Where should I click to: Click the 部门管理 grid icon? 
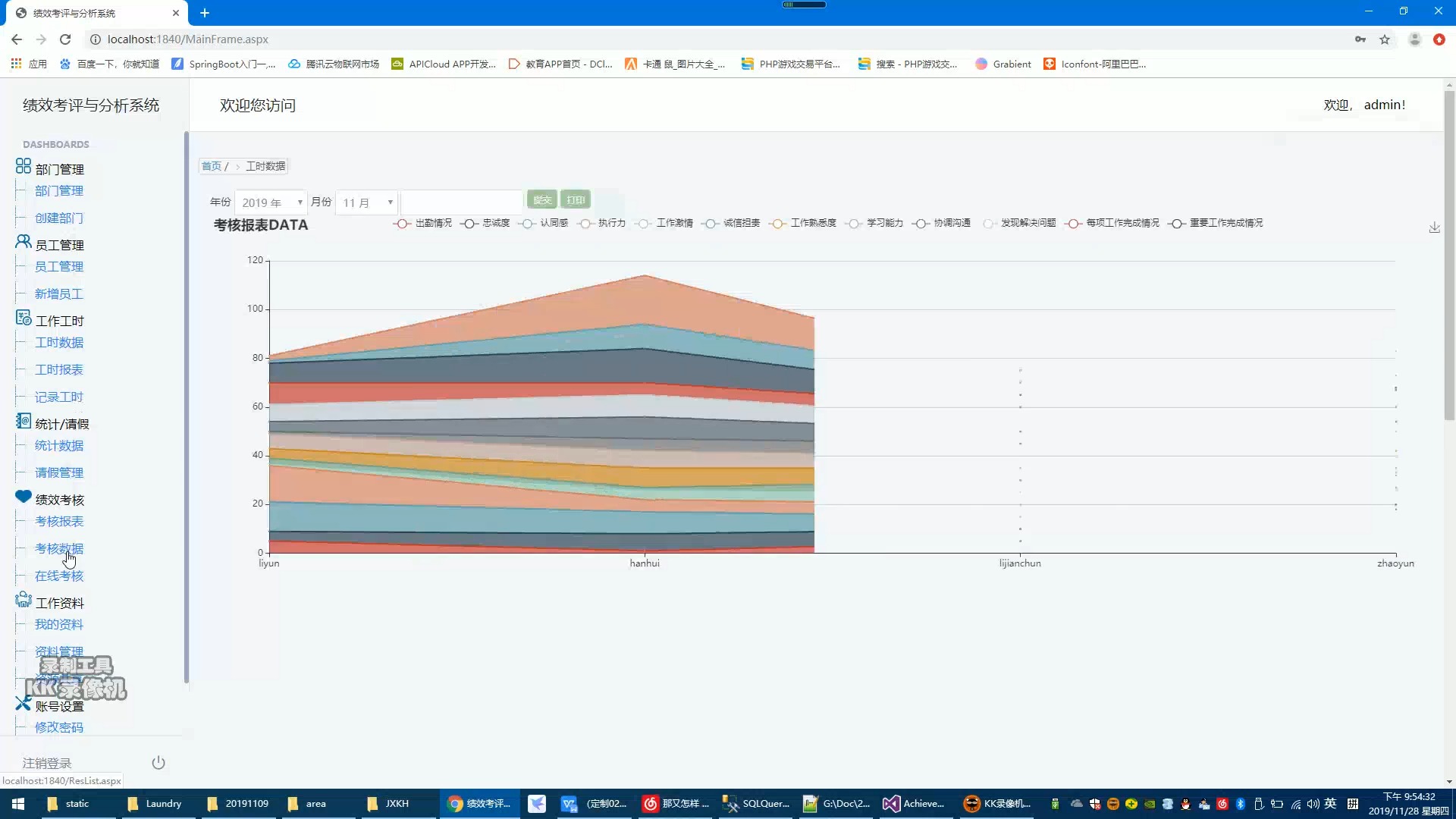click(x=23, y=166)
